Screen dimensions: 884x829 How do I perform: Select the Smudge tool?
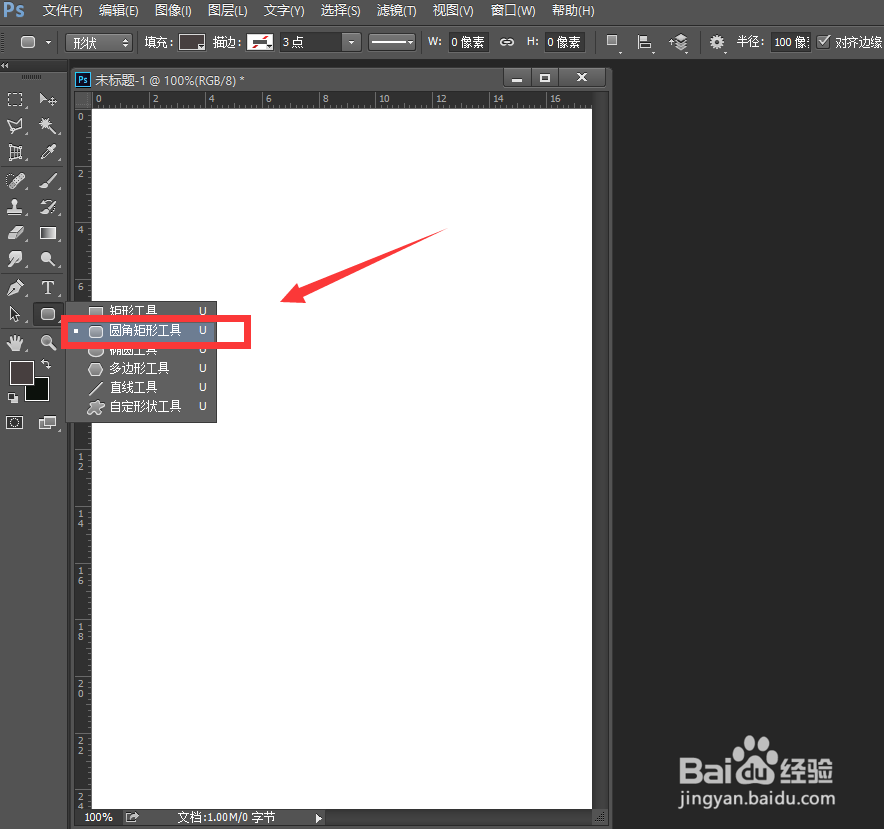(15, 259)
